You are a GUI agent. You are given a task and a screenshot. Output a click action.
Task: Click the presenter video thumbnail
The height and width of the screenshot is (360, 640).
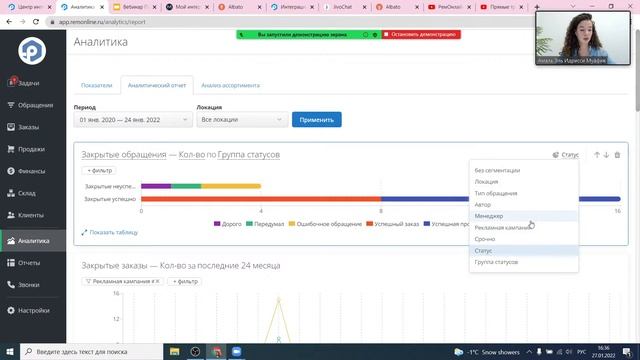click(583, 38)
